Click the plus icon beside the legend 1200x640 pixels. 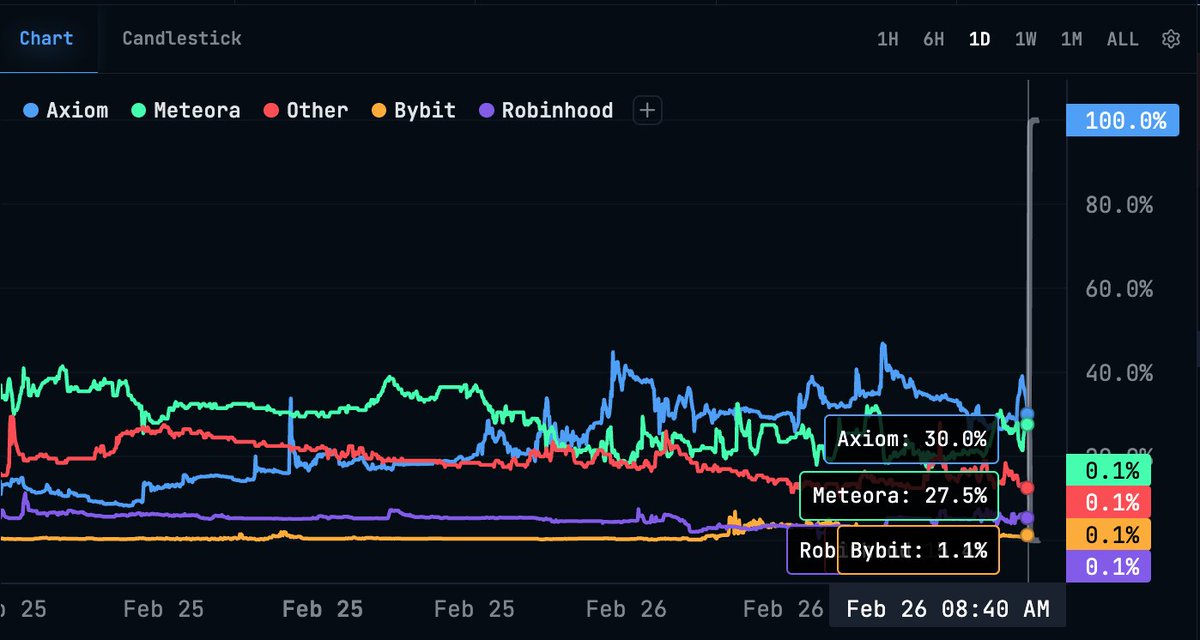coord(646,110)
